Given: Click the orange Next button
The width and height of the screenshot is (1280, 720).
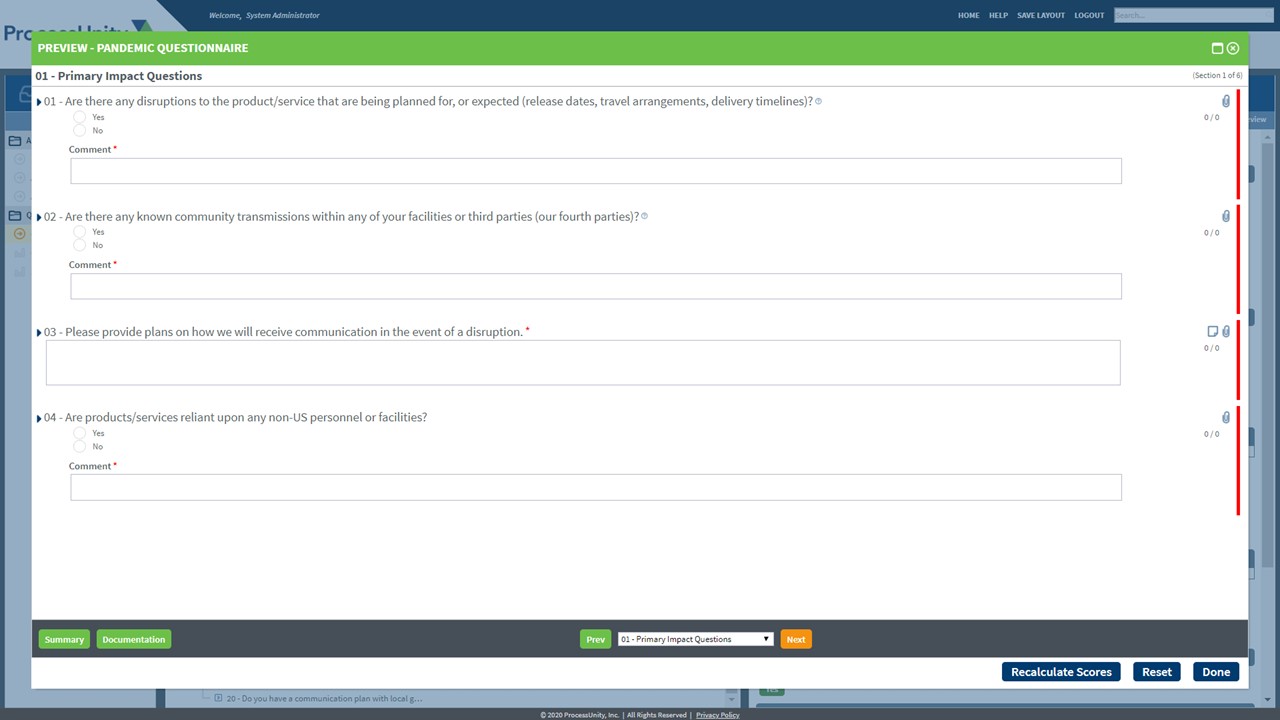Looking at the screenshot, I should click(795, 639).
